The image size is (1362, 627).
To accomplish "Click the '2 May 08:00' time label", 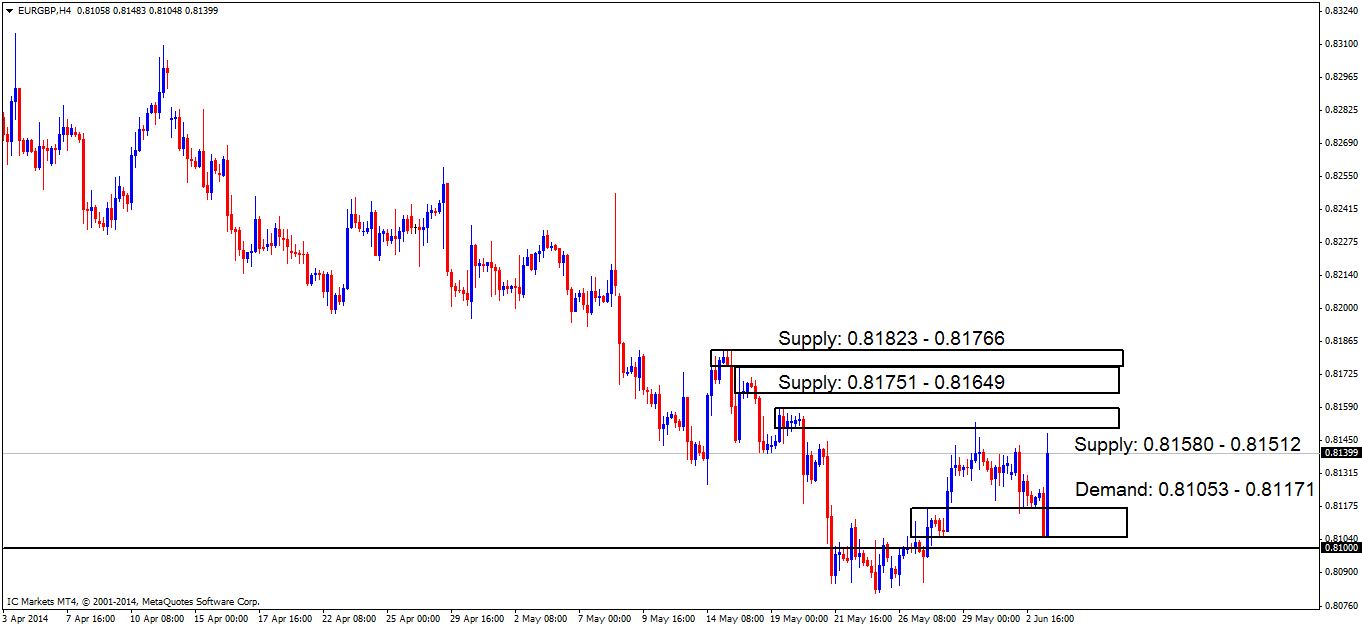I will (540, 619).
